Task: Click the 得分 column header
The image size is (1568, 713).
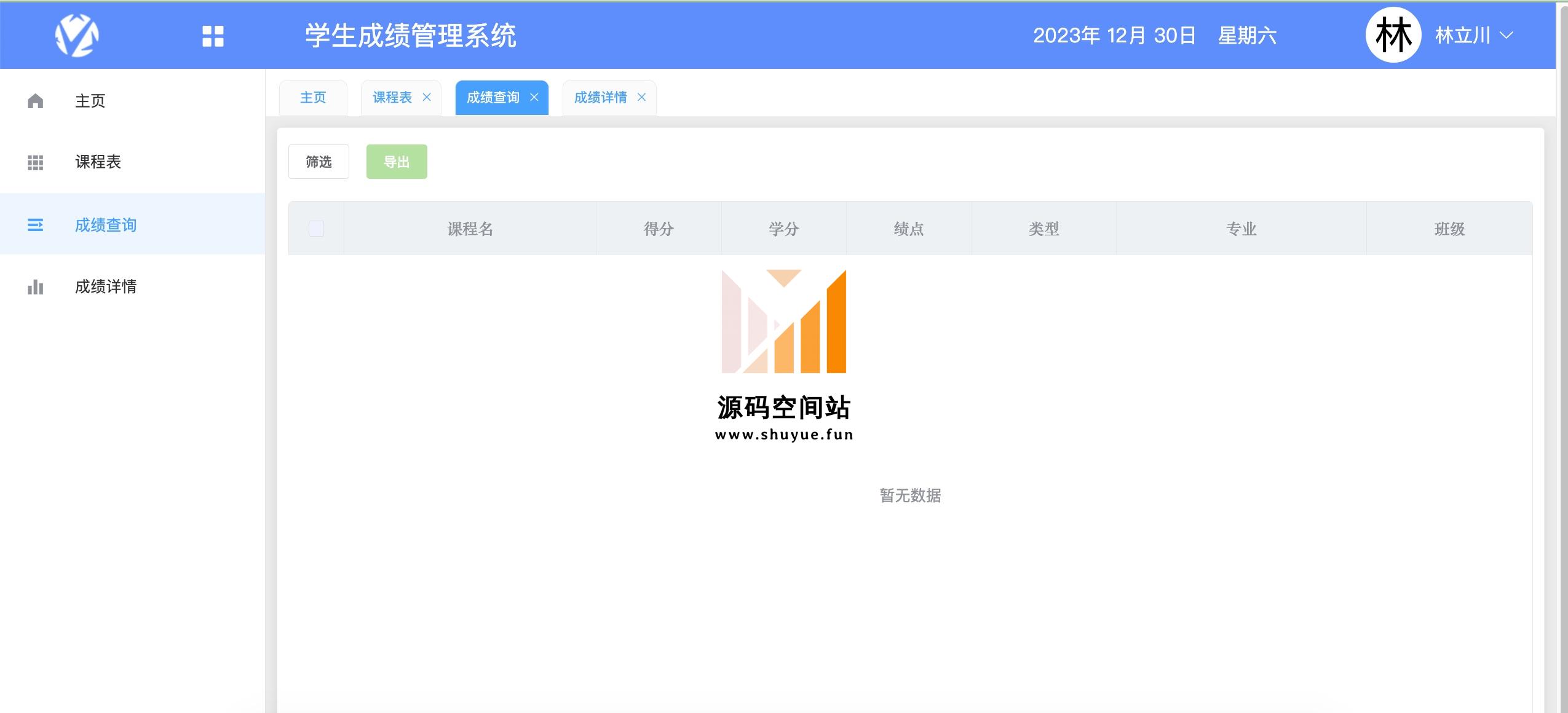Action: [x=659, y=229]
